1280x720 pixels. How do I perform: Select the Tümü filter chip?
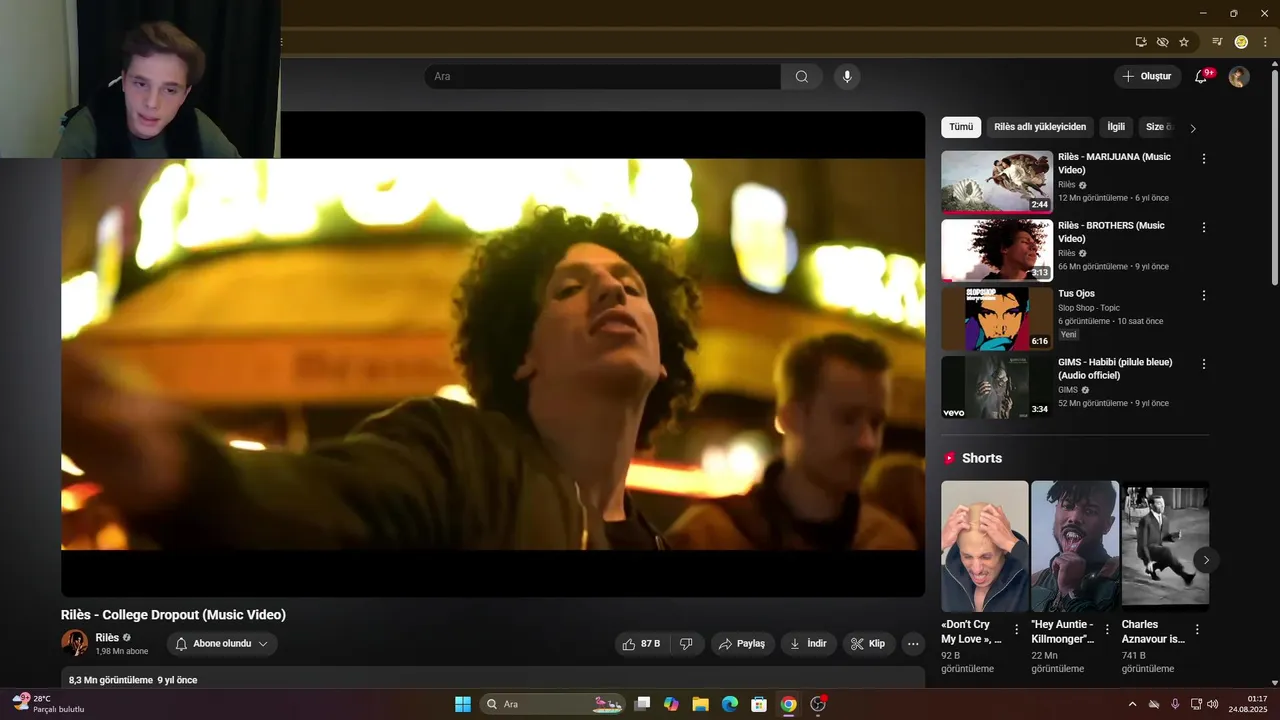[x=961, y=127]
